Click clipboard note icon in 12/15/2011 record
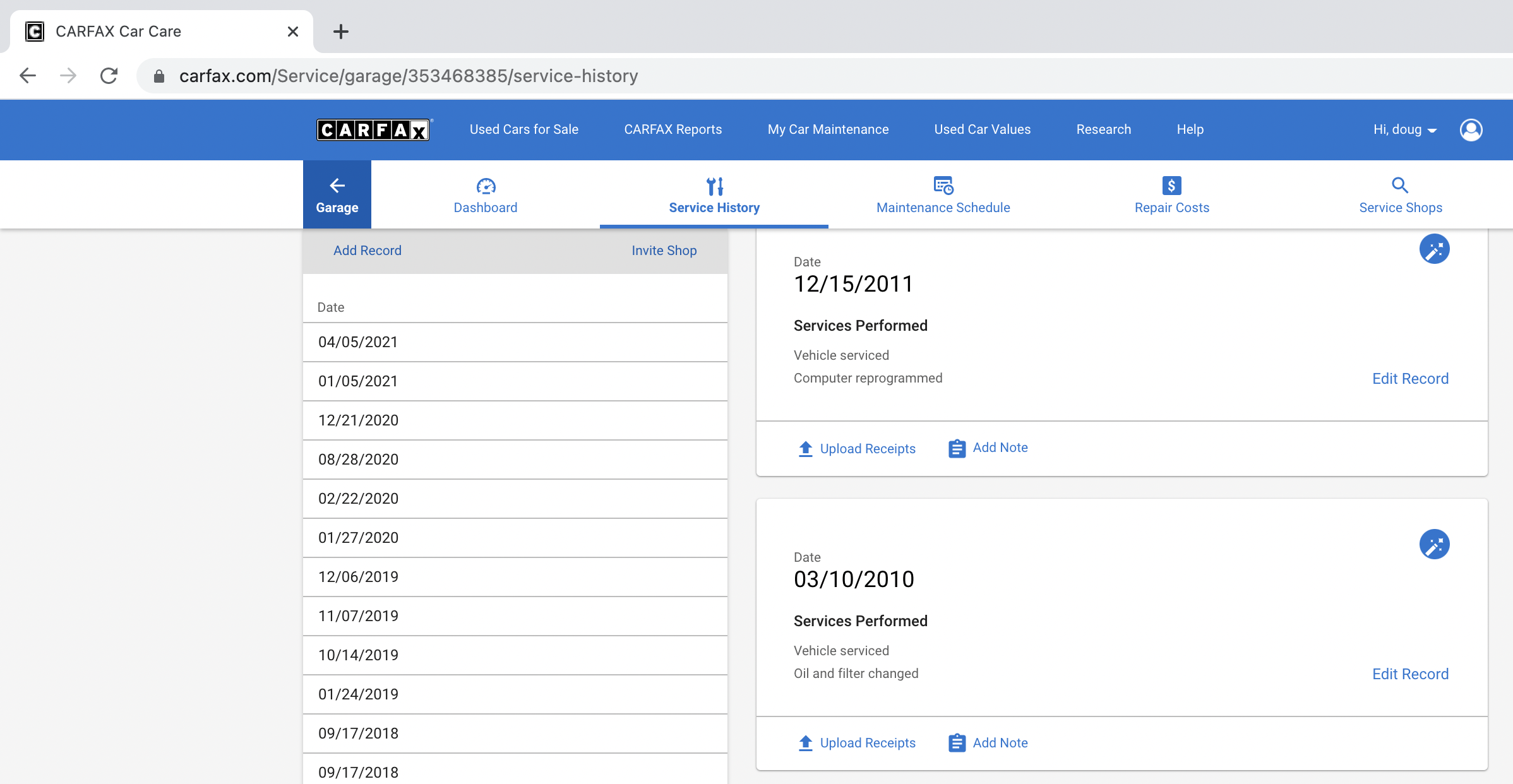 pyautogui.click(x=957, y=448)
